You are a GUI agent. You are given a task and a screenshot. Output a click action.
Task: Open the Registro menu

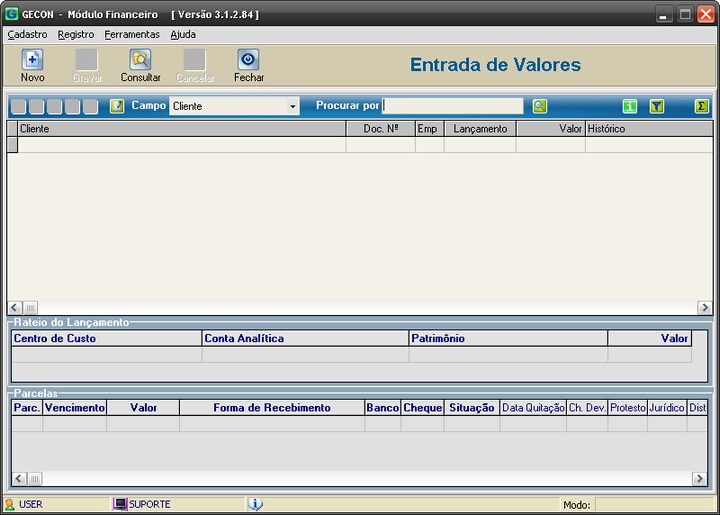pos(76,34)
